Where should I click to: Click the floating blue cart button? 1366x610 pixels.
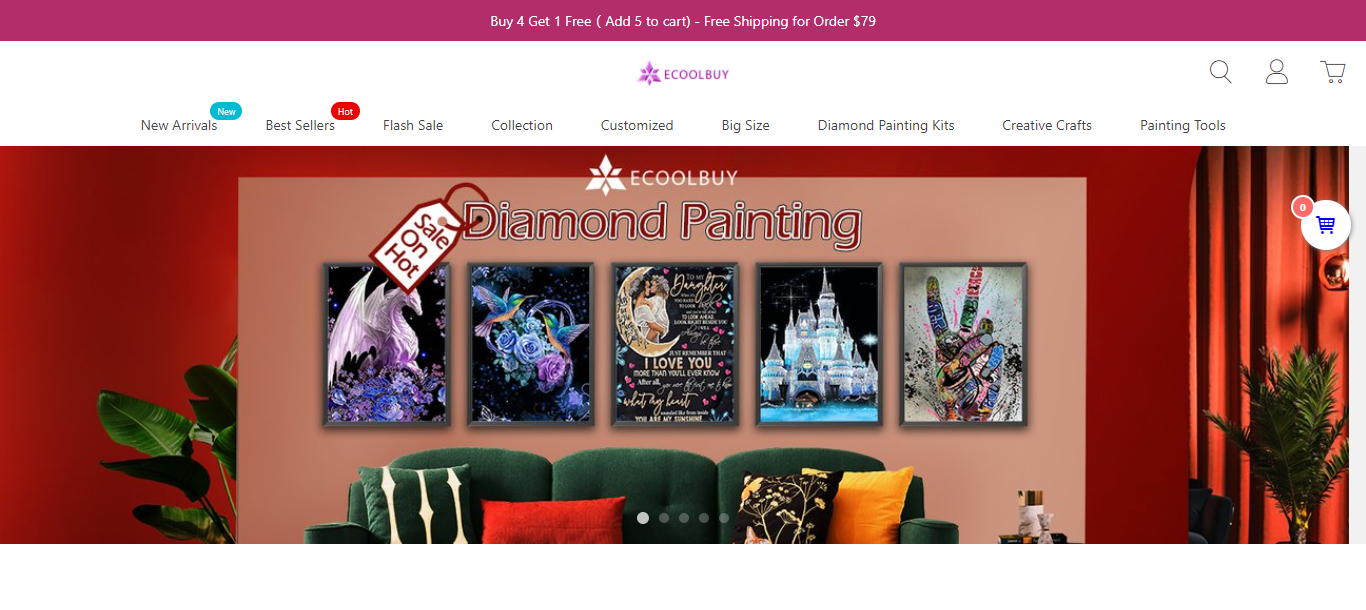click(x=1326, y=225)
